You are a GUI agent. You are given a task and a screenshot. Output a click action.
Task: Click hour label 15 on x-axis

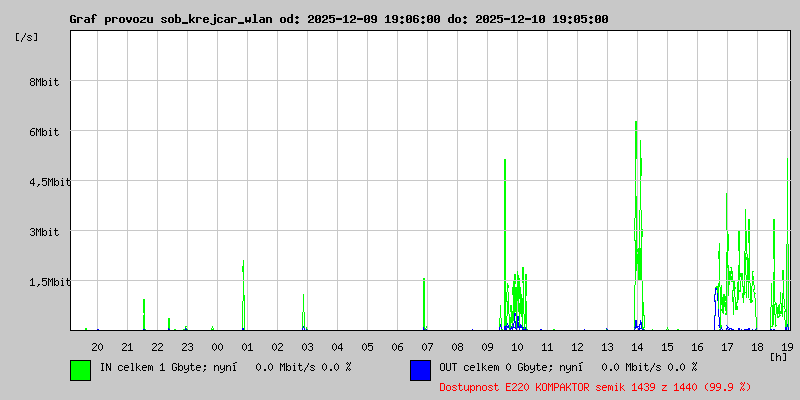point(667,347)
